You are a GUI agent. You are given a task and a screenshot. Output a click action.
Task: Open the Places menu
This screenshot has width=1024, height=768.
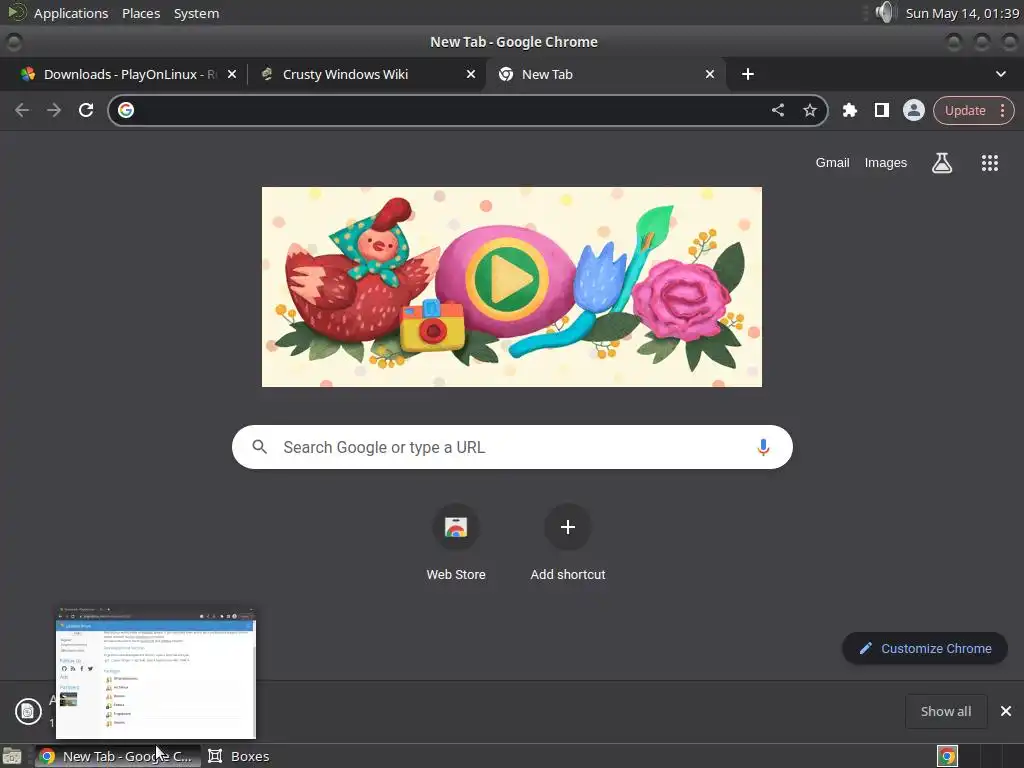click(x=141, y=13)
